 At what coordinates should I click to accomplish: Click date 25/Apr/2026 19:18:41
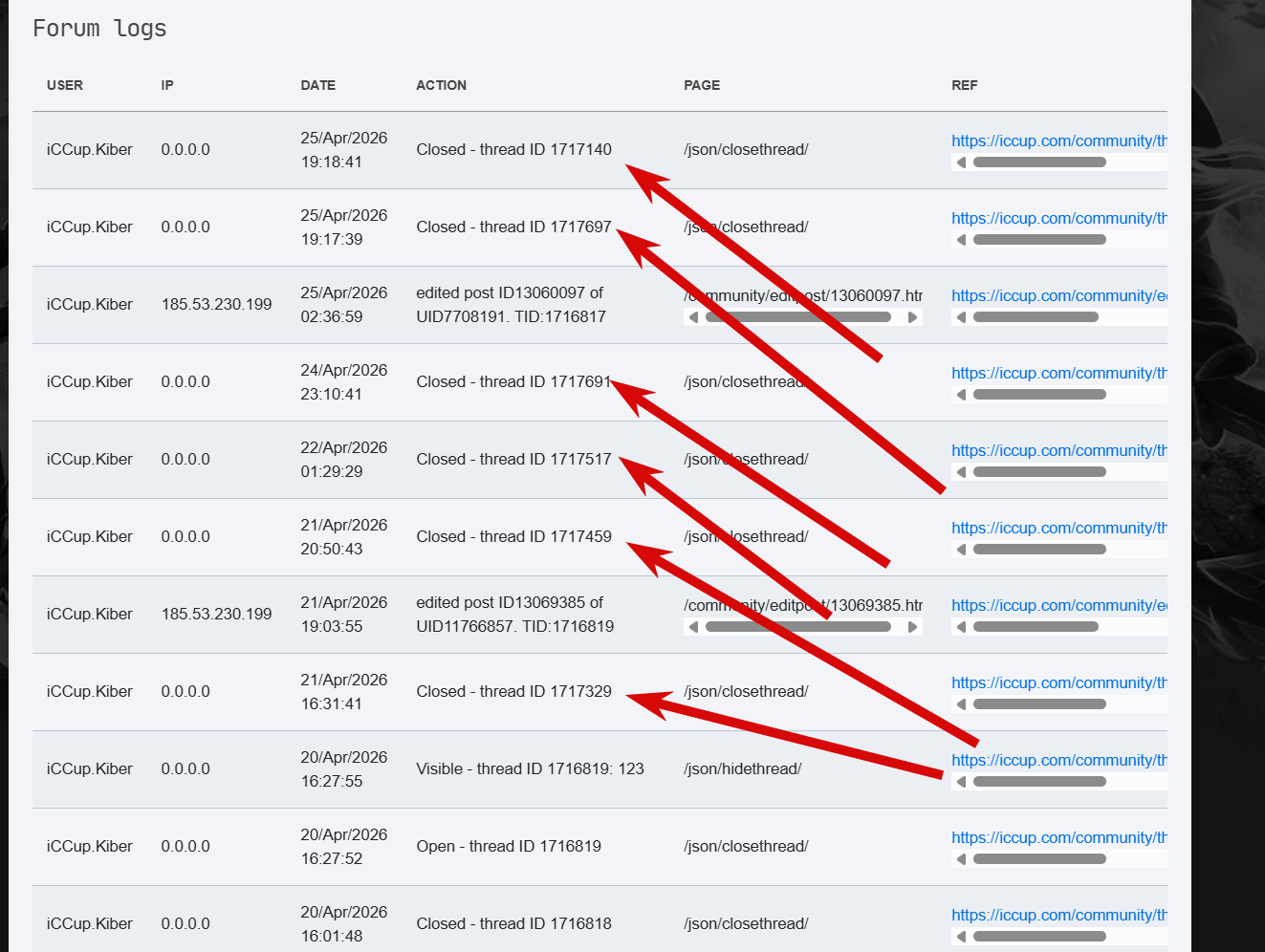pos(344,150)
